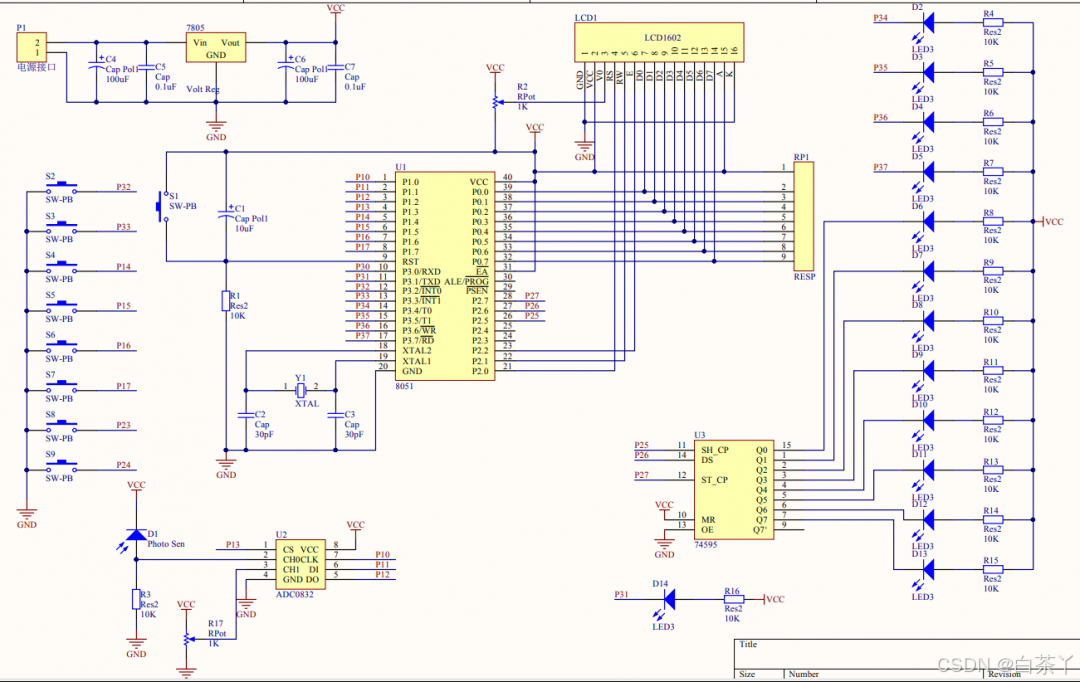Select the U2 ADC0832 chip
Viewport: 1080px width, 682px height.
pos(301,564)
